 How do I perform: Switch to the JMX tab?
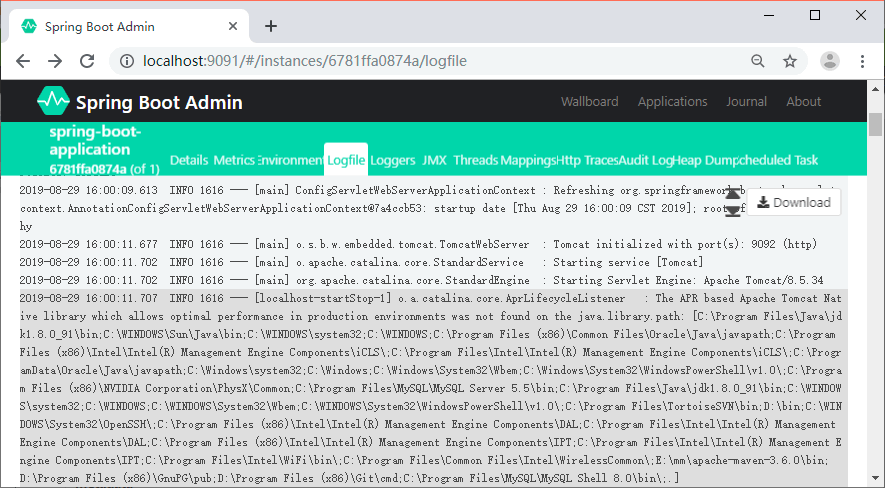(434, 160)
